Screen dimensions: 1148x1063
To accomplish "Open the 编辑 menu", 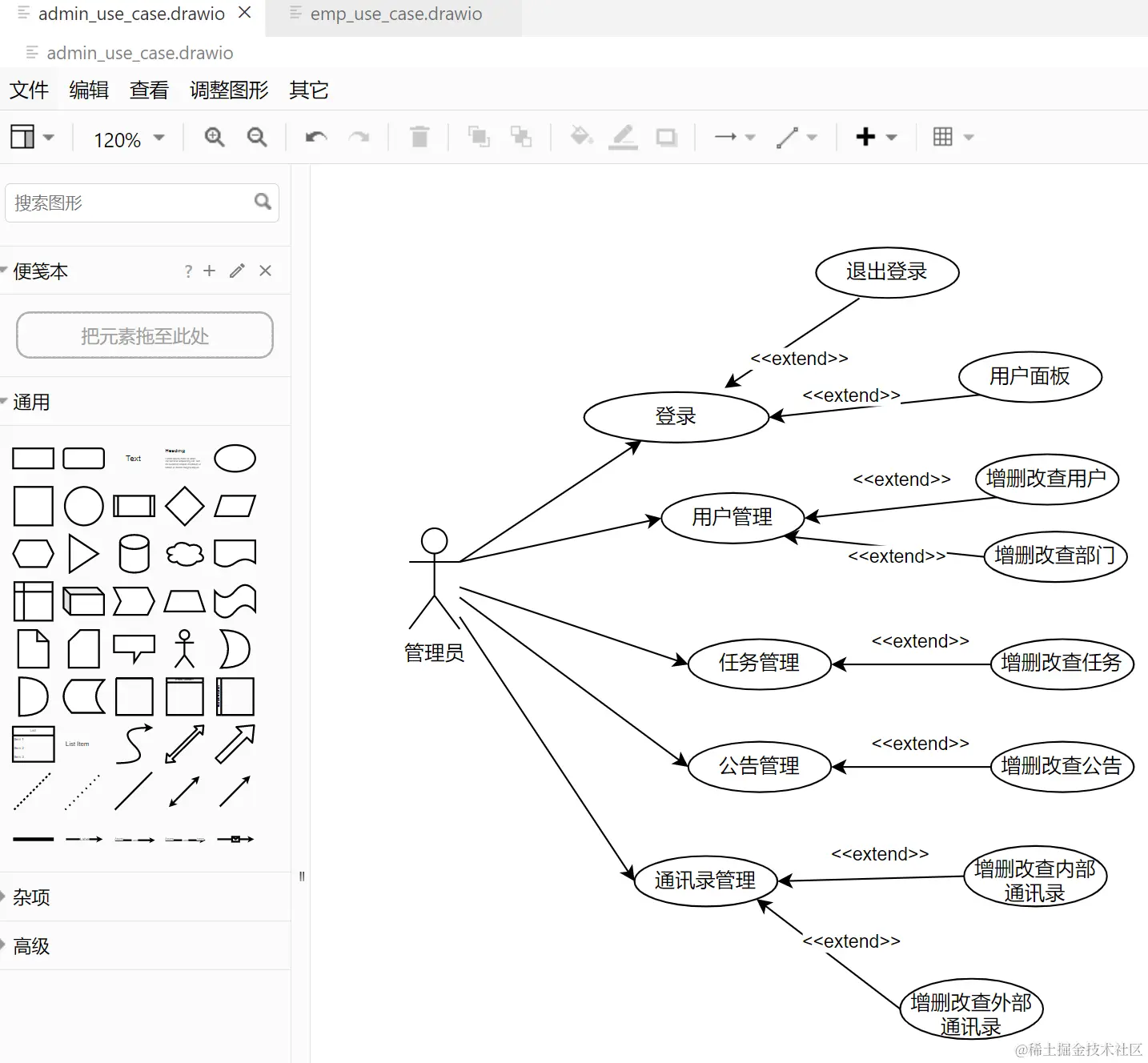I will click(x=89, y=90).
